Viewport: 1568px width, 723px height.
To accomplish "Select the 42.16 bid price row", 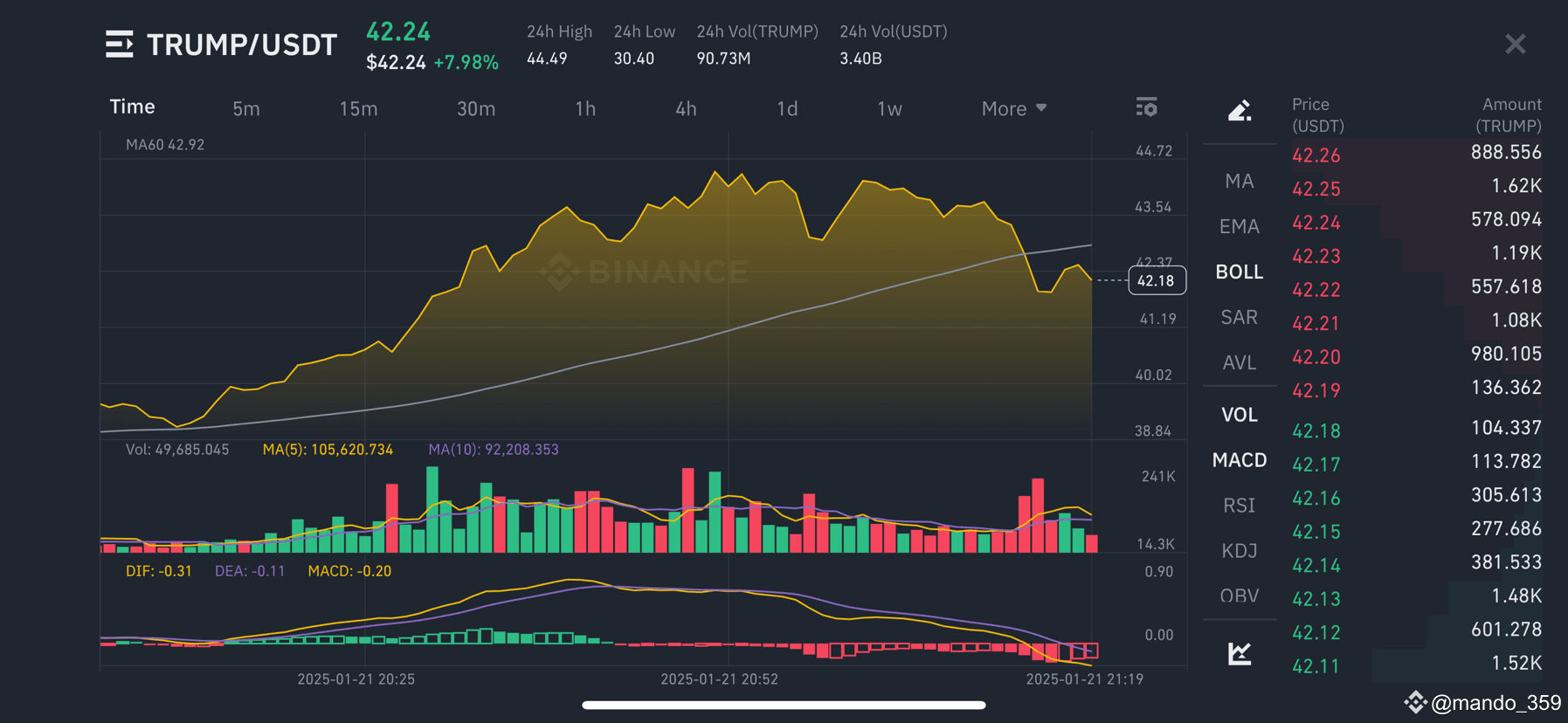I will click(1417, 497).
